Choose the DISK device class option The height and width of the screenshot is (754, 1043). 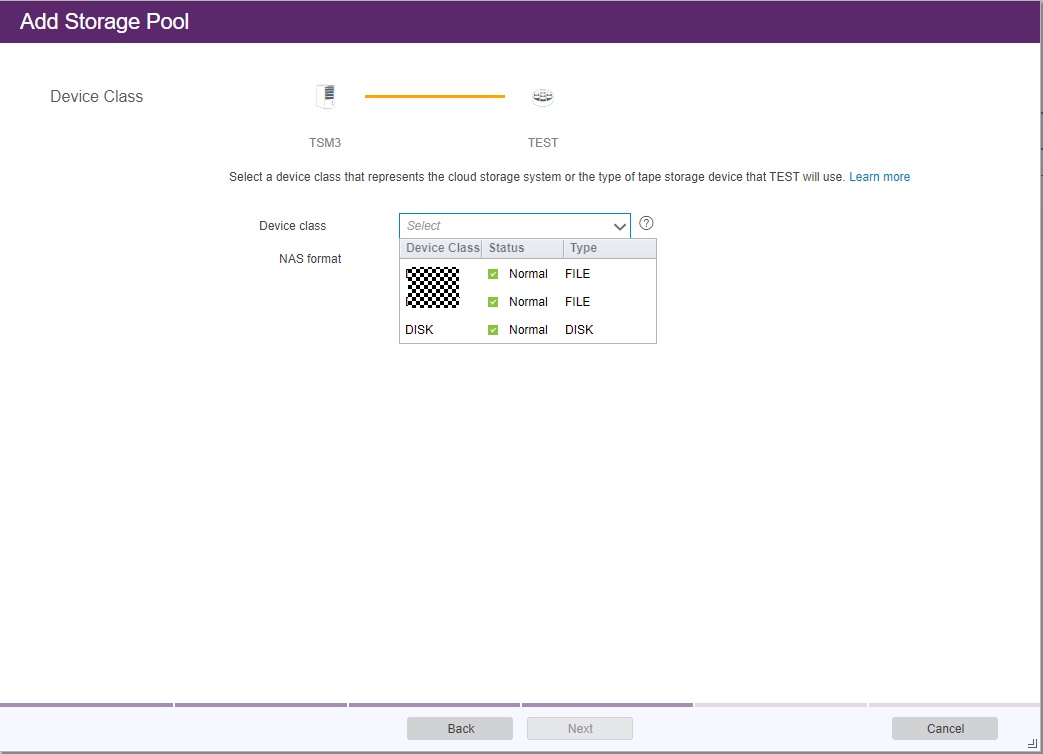pos(420,330)
